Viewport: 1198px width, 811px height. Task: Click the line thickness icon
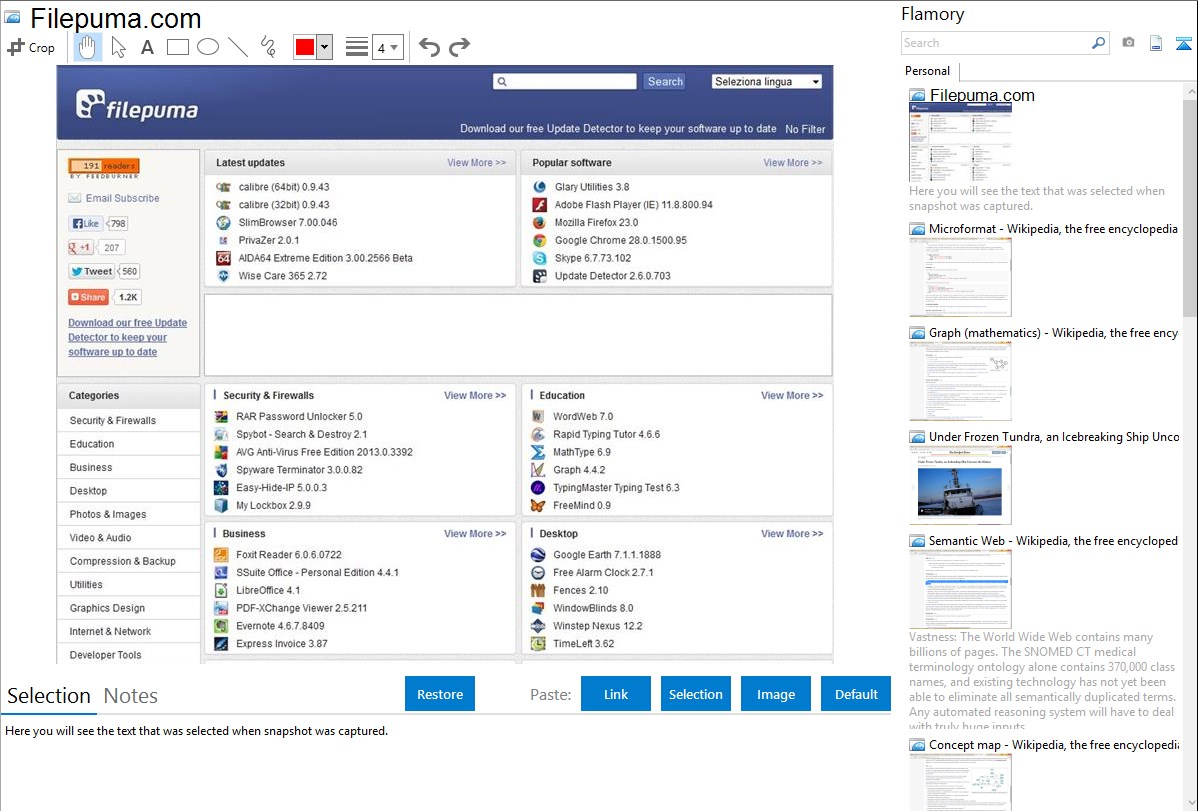coord(357,47)
